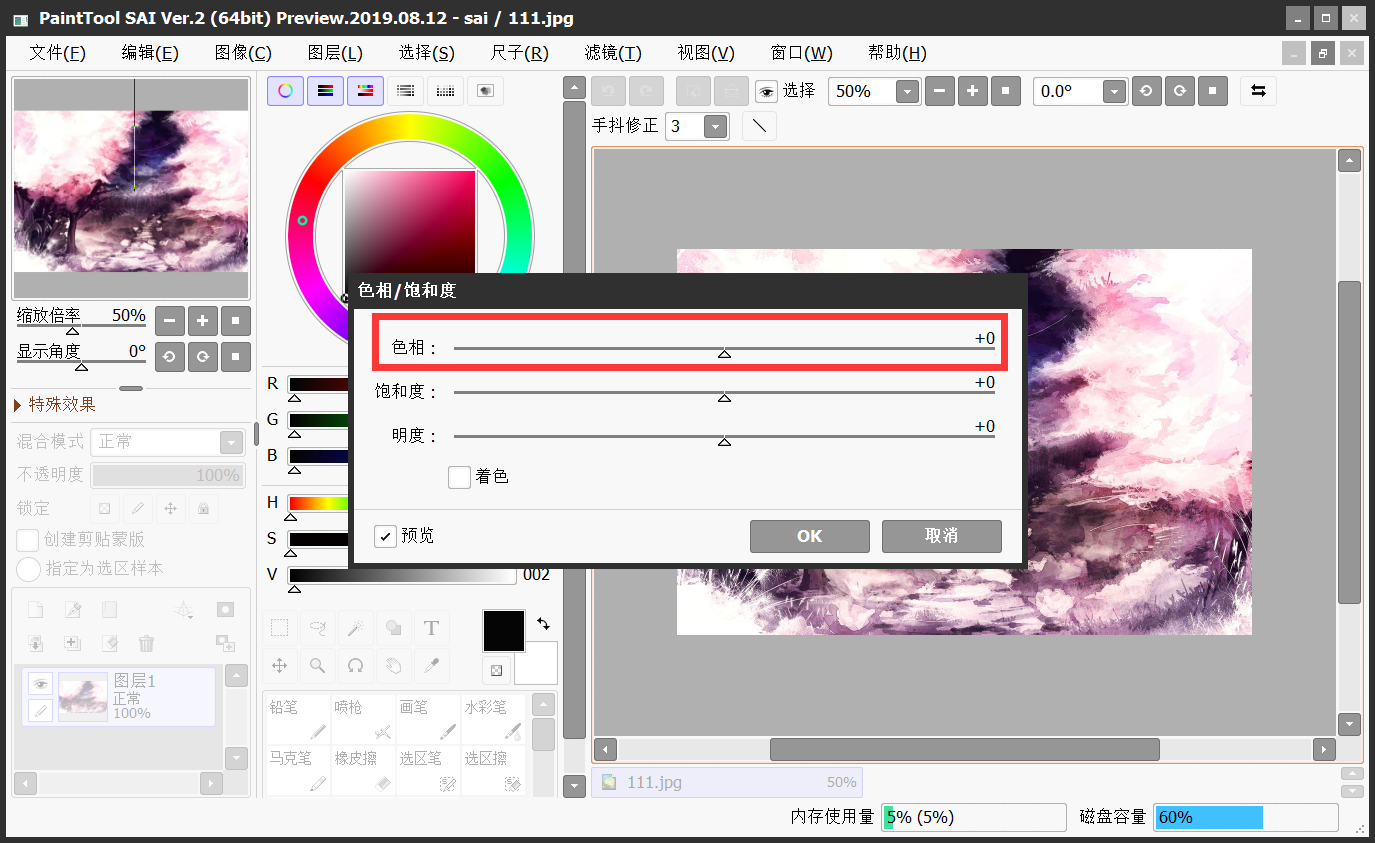
Task: Click the redo arrow in canvas toolbar
Action: click(646, 91)
